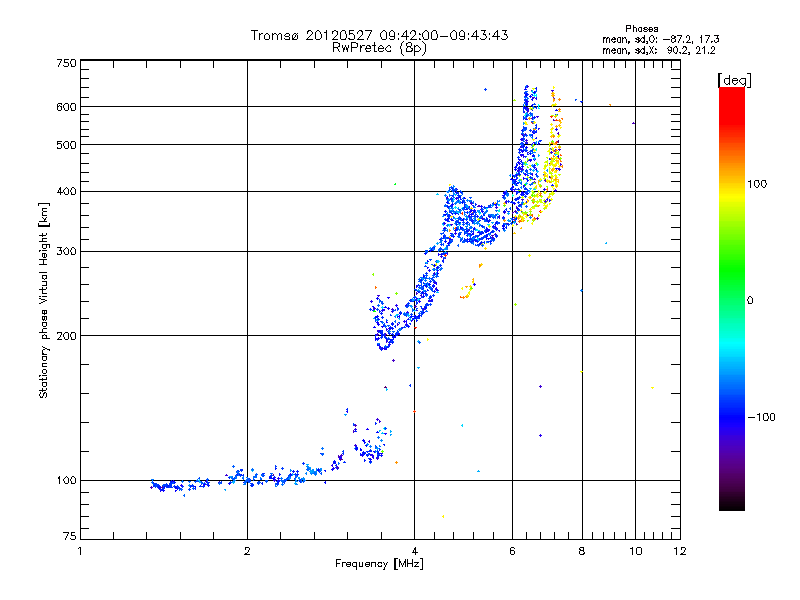The image size is (800, 600).
Task: Click the plot title 'Tromsø 20120527 09:42:00-09:43:43'
Action: (379, 35)
